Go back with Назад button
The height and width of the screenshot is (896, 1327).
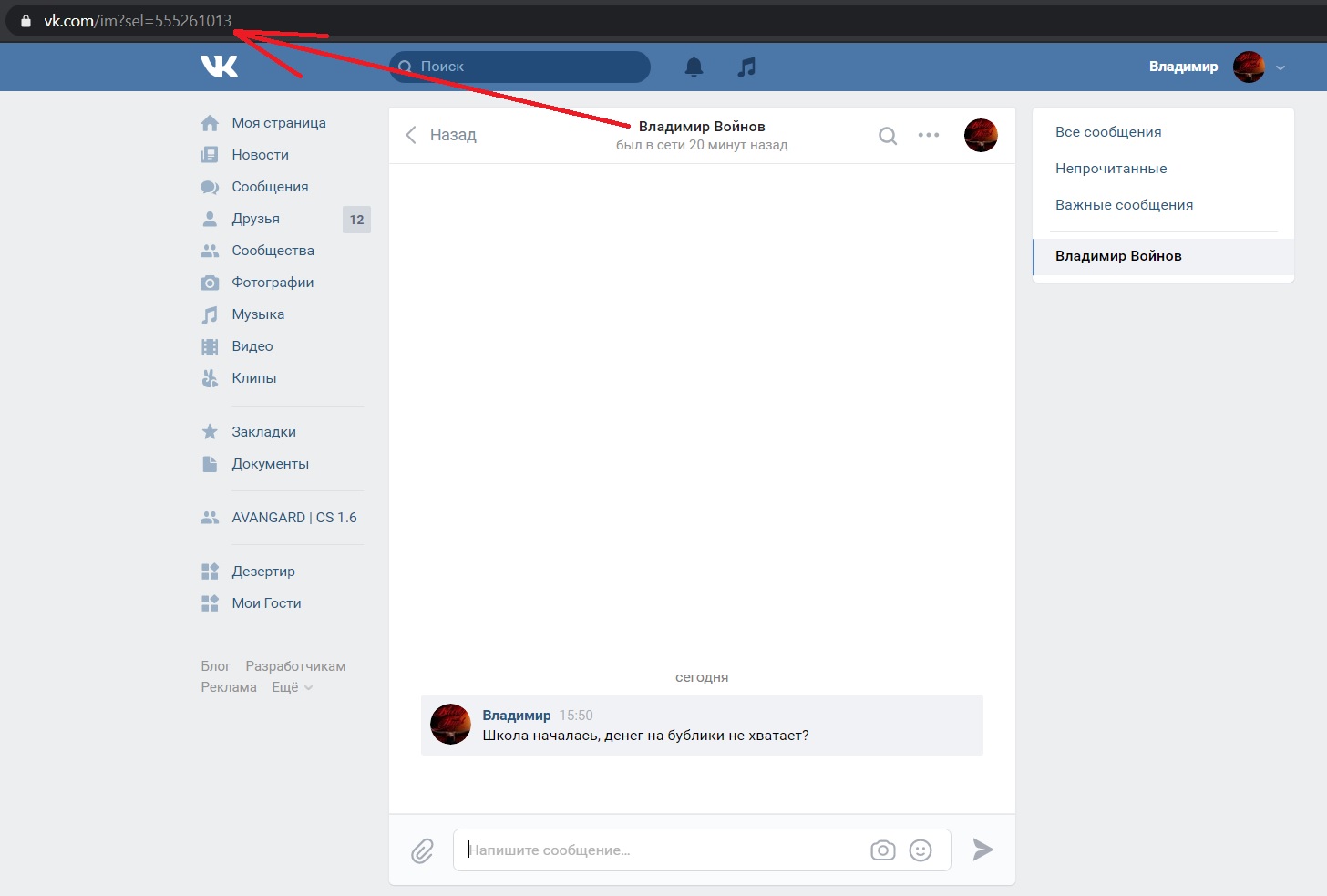(441, 135)
